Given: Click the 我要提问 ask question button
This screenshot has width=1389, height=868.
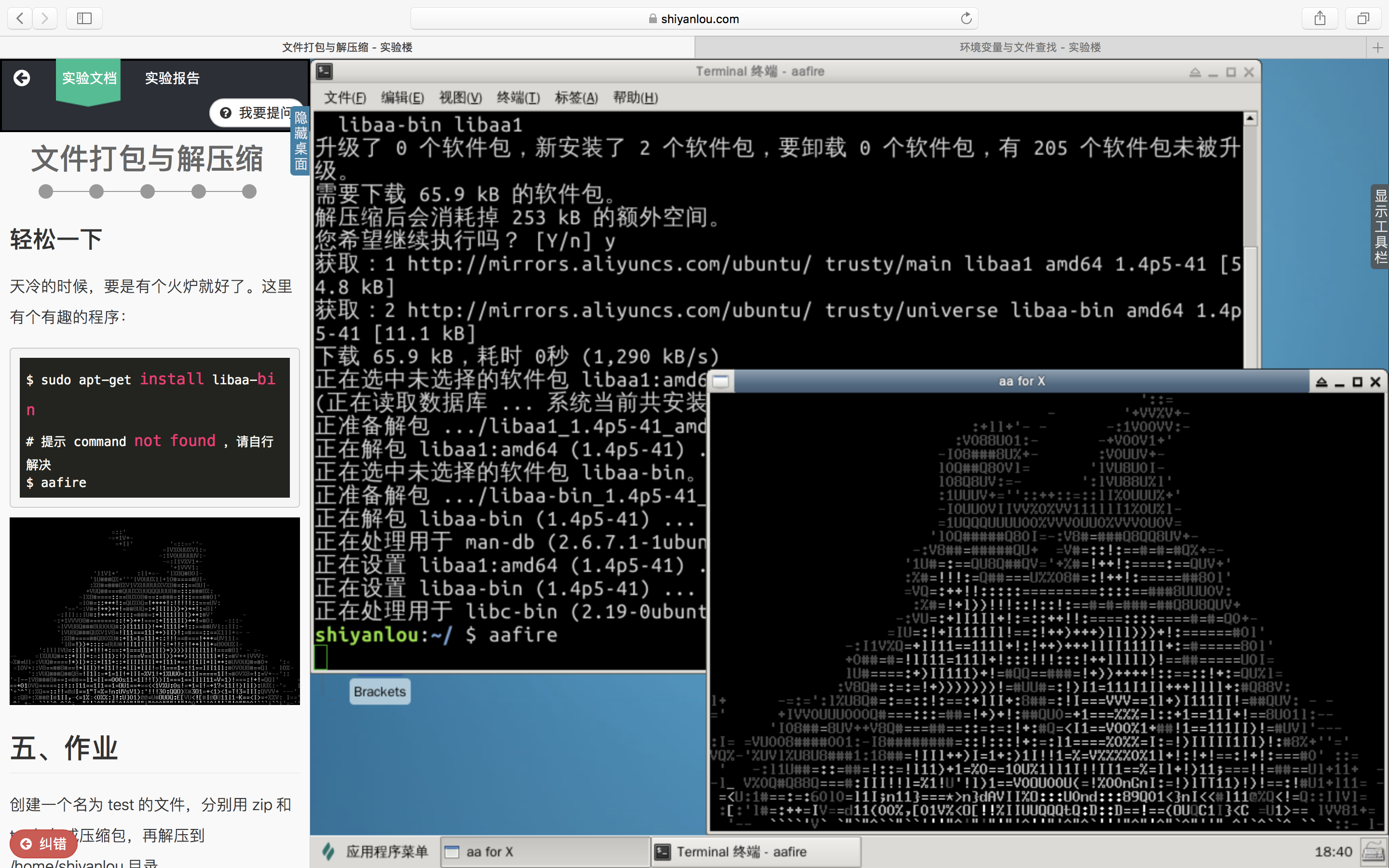Looking at the screenshot, I should [x=257, y=113].
